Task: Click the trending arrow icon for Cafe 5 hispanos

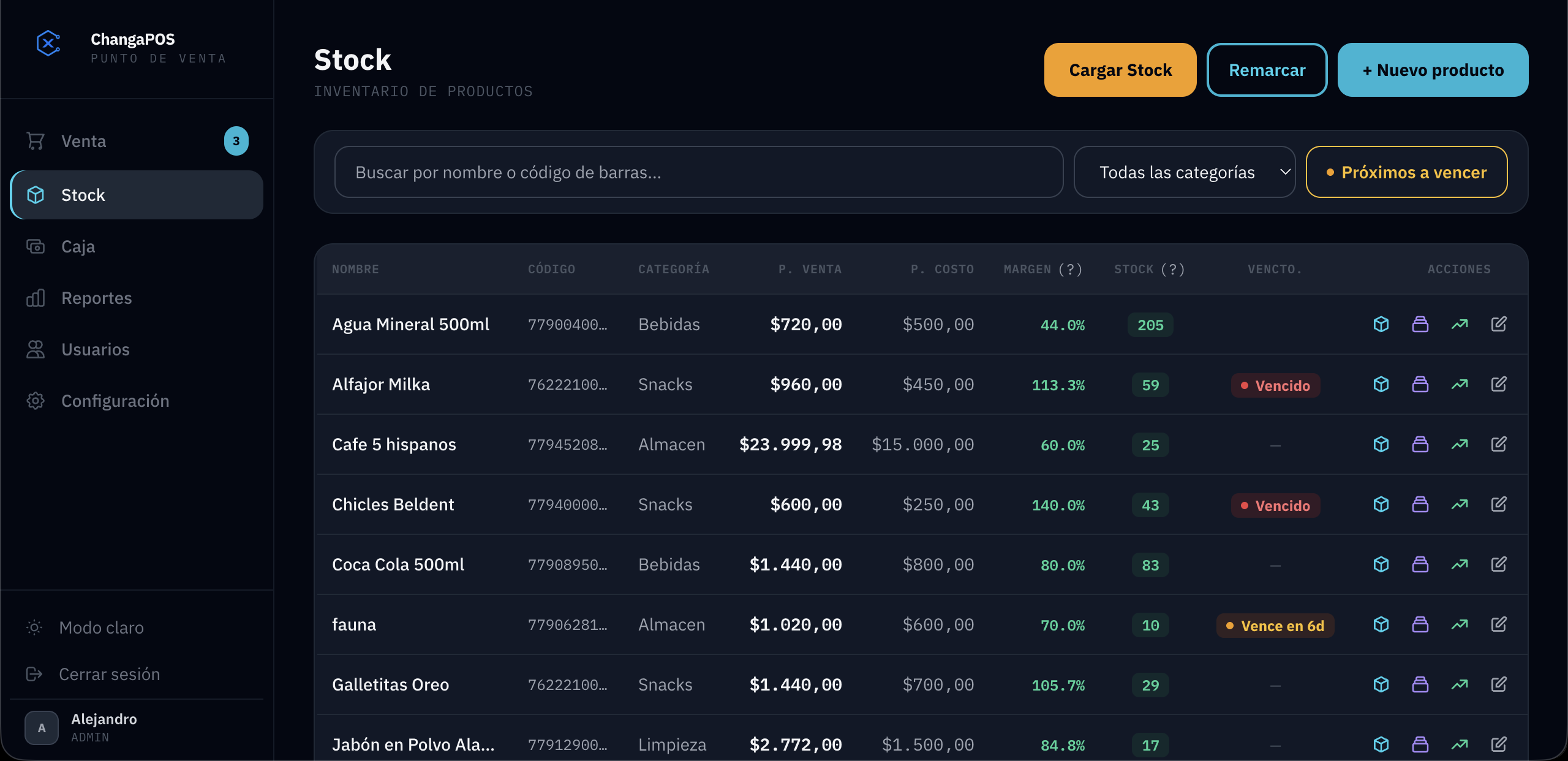Action: point(1459,444)
